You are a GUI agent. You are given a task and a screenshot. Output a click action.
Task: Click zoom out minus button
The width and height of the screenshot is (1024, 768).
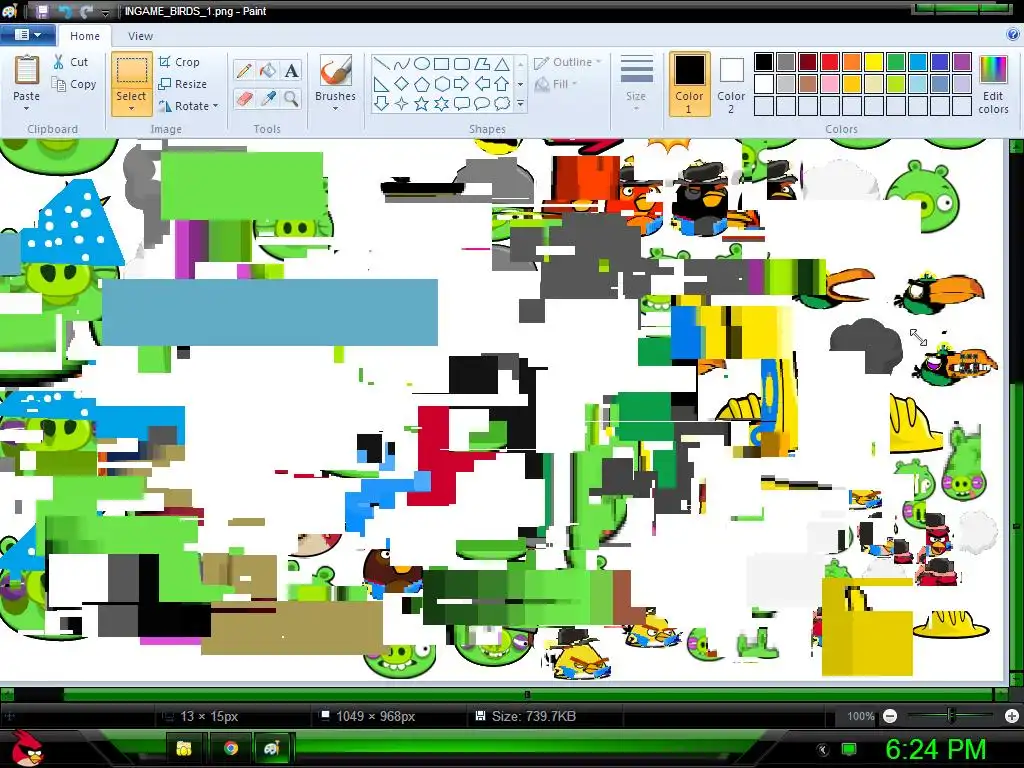pos(889,716)
